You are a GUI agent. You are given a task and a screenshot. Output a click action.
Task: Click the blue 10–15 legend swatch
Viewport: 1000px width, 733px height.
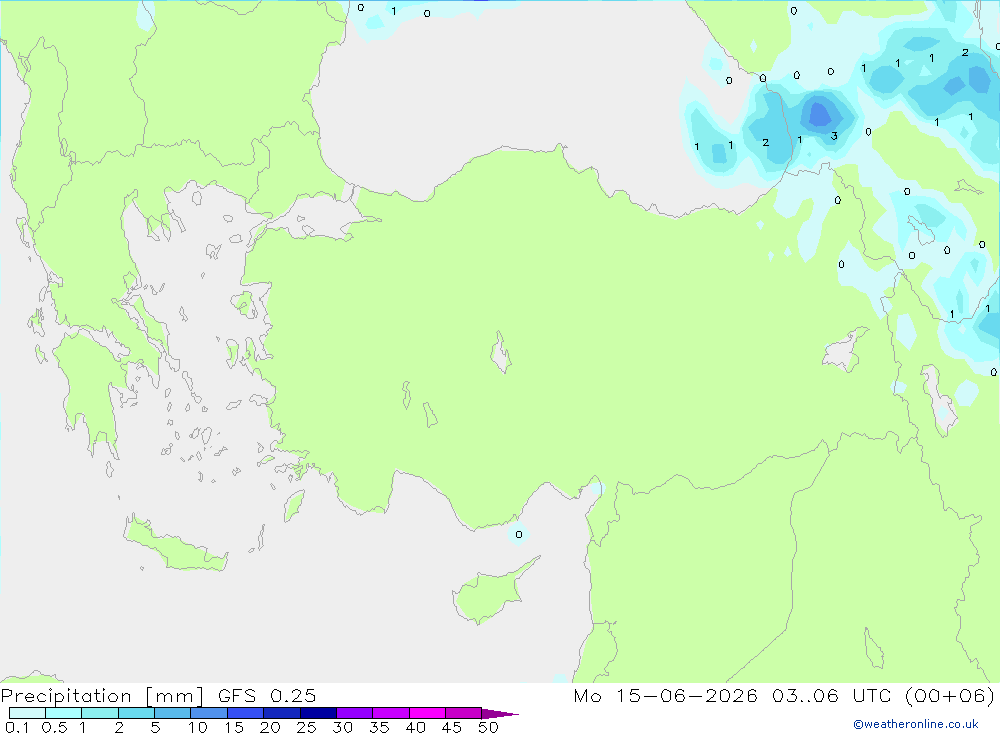pos(209,713)
